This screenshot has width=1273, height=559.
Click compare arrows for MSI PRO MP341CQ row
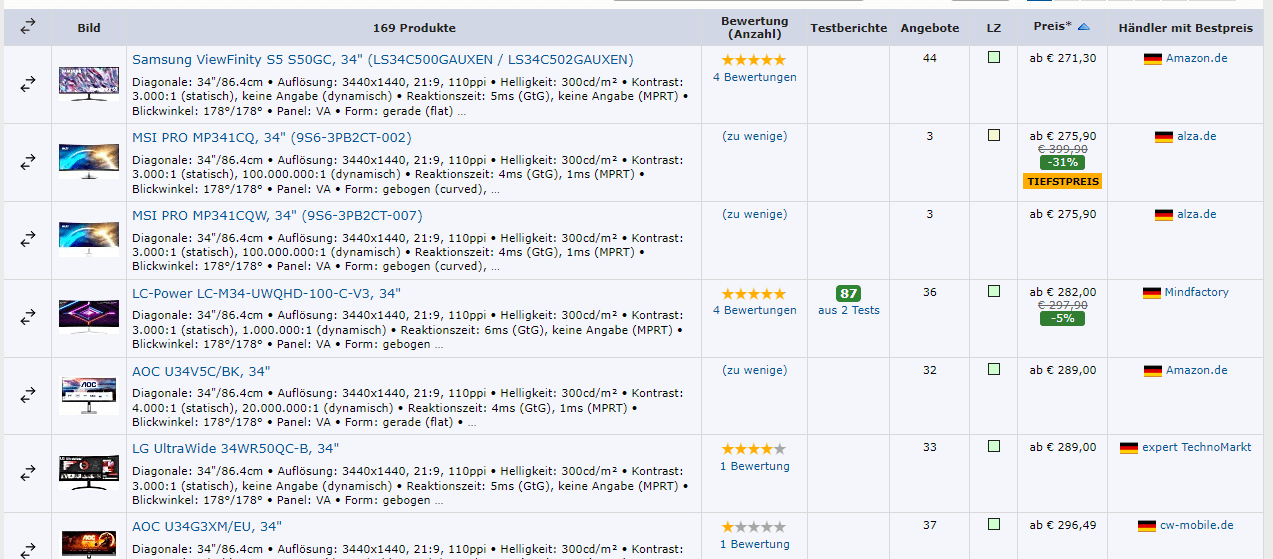click(x=28, y=163)
